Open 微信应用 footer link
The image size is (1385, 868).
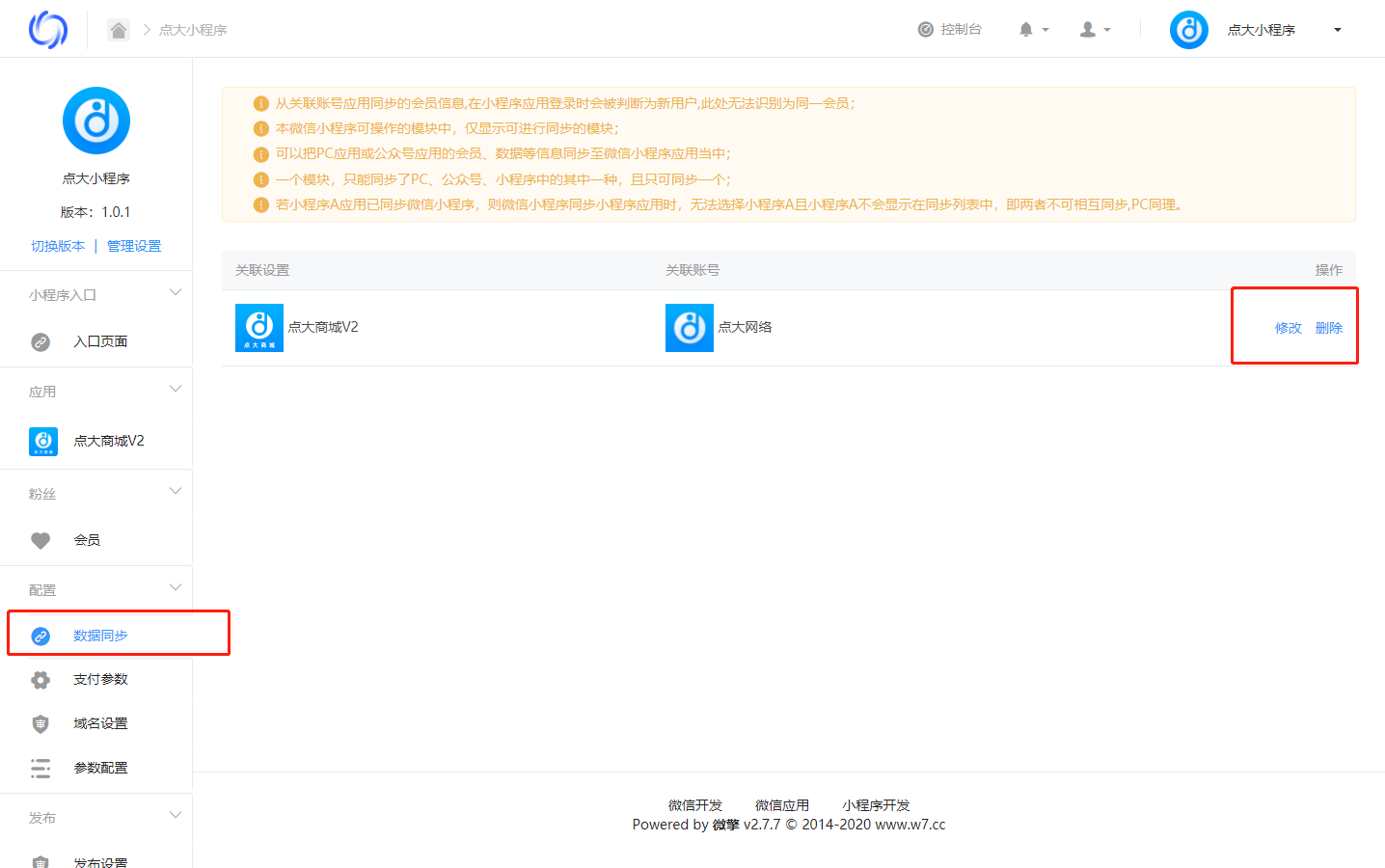782,805
